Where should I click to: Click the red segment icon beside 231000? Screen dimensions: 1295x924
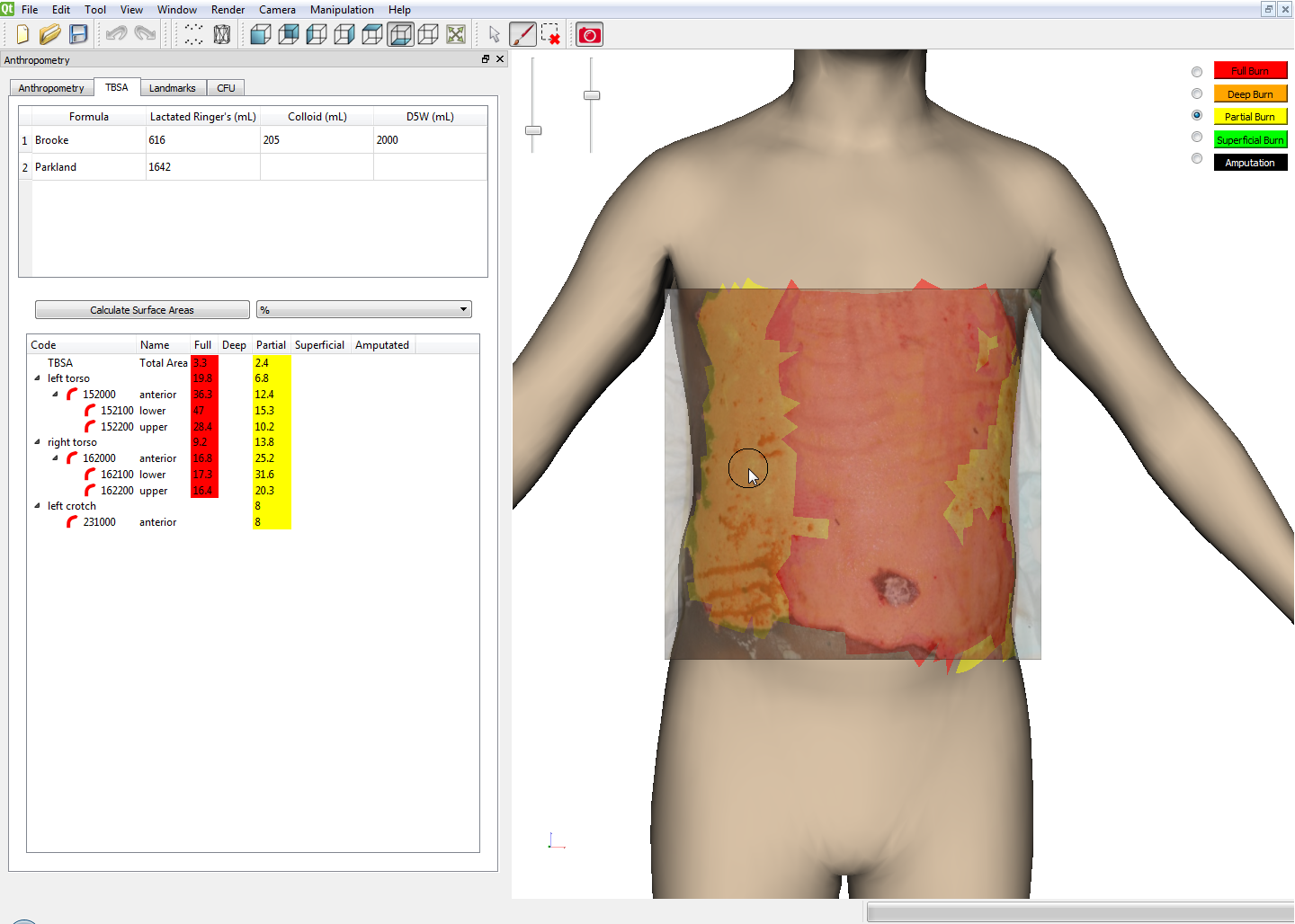tap(72, 522)
